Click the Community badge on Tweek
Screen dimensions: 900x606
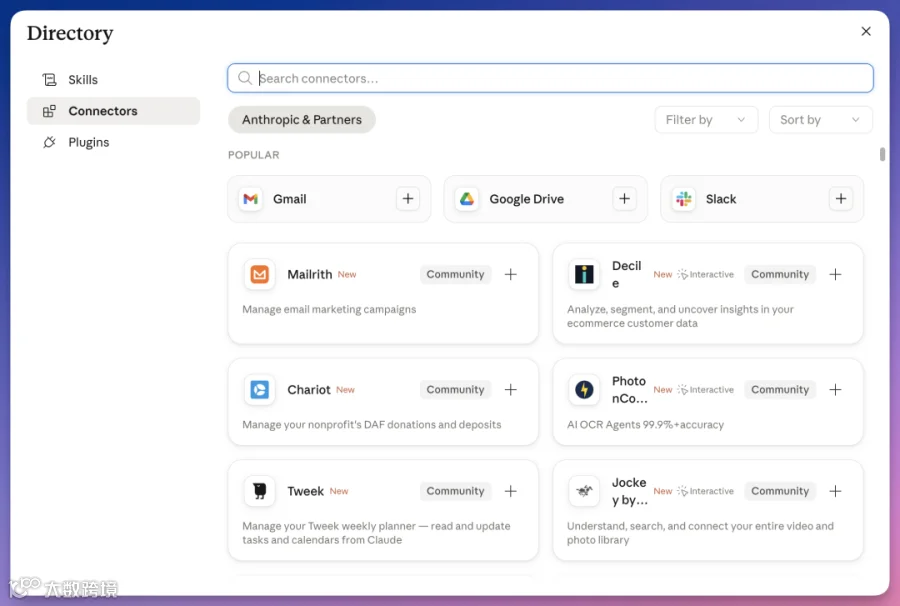(x=455, y=491)
